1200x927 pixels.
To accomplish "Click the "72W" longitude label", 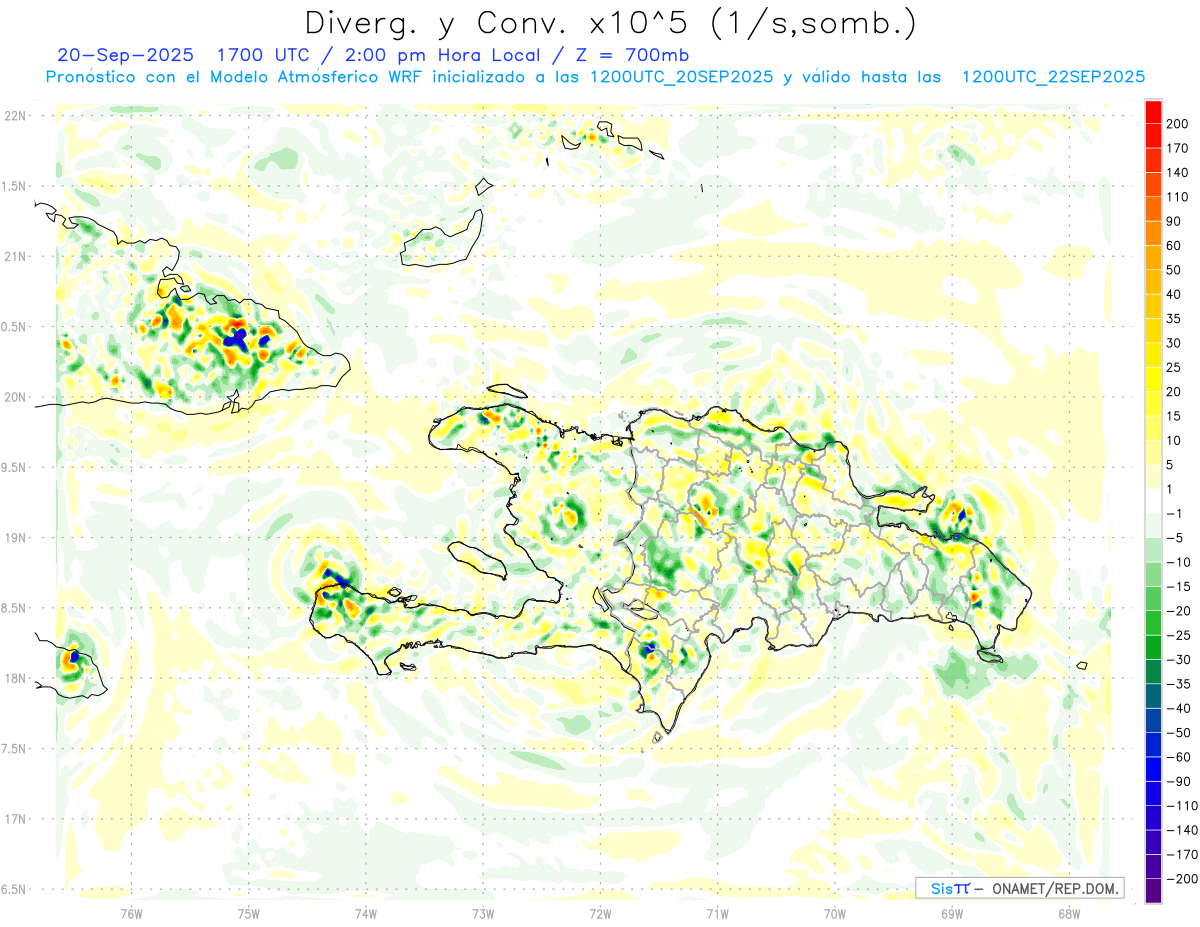I will coord(600,913).
